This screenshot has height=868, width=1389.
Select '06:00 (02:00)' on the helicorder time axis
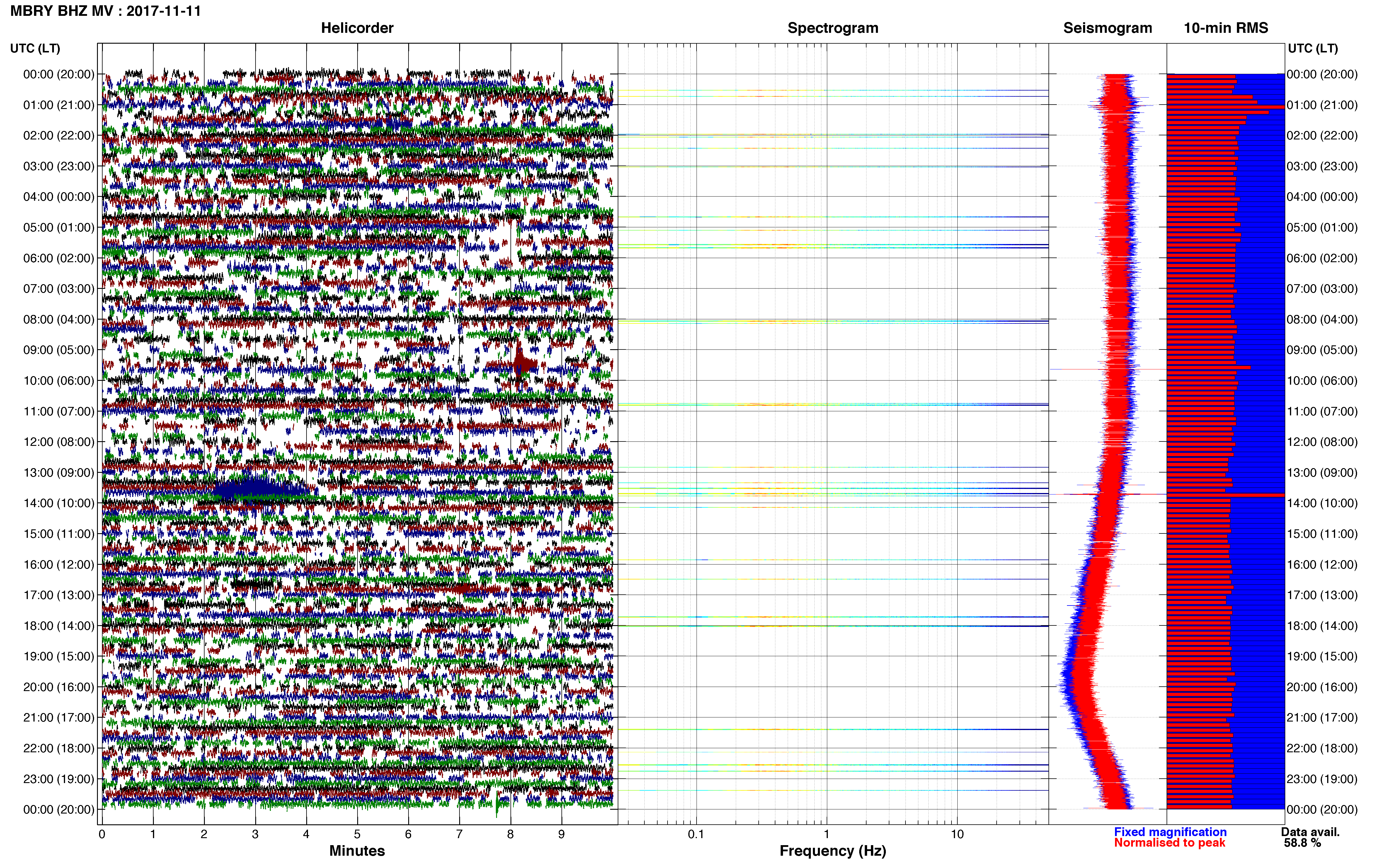(x=59, y=258)
